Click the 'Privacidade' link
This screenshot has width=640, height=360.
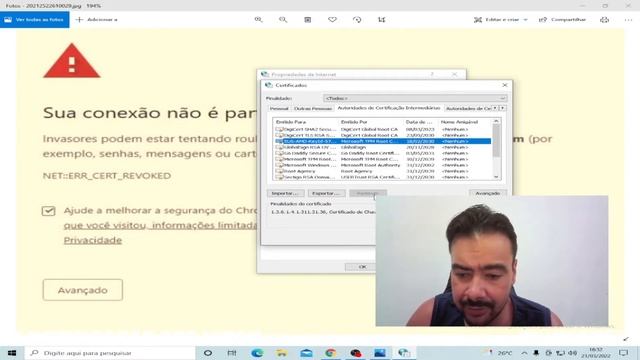tap(93, 240)
